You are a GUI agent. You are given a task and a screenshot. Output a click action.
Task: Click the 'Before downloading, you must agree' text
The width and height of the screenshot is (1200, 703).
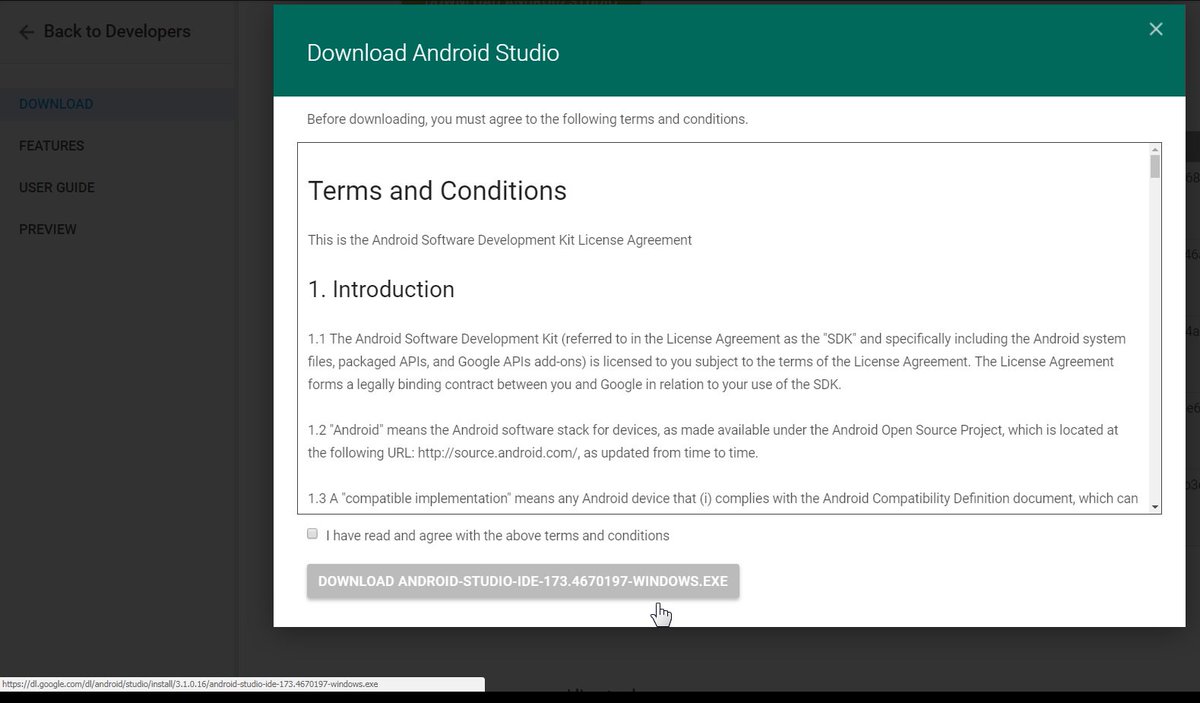coord(527,119)
